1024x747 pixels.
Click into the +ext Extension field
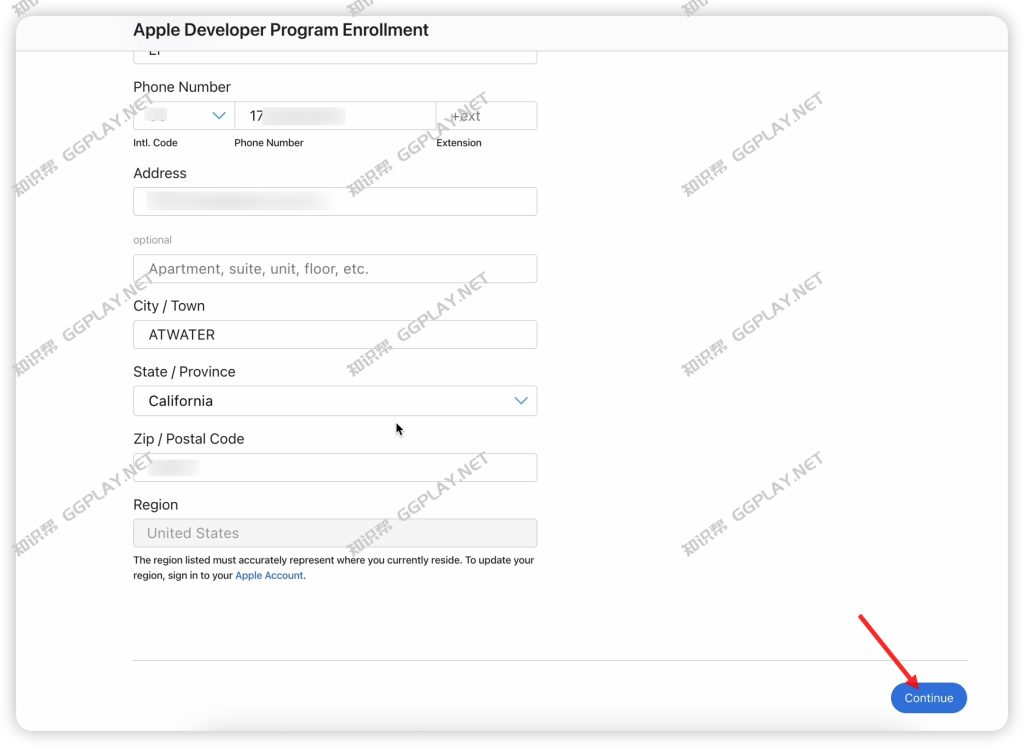pyautogui.click(x=487, y=116)
